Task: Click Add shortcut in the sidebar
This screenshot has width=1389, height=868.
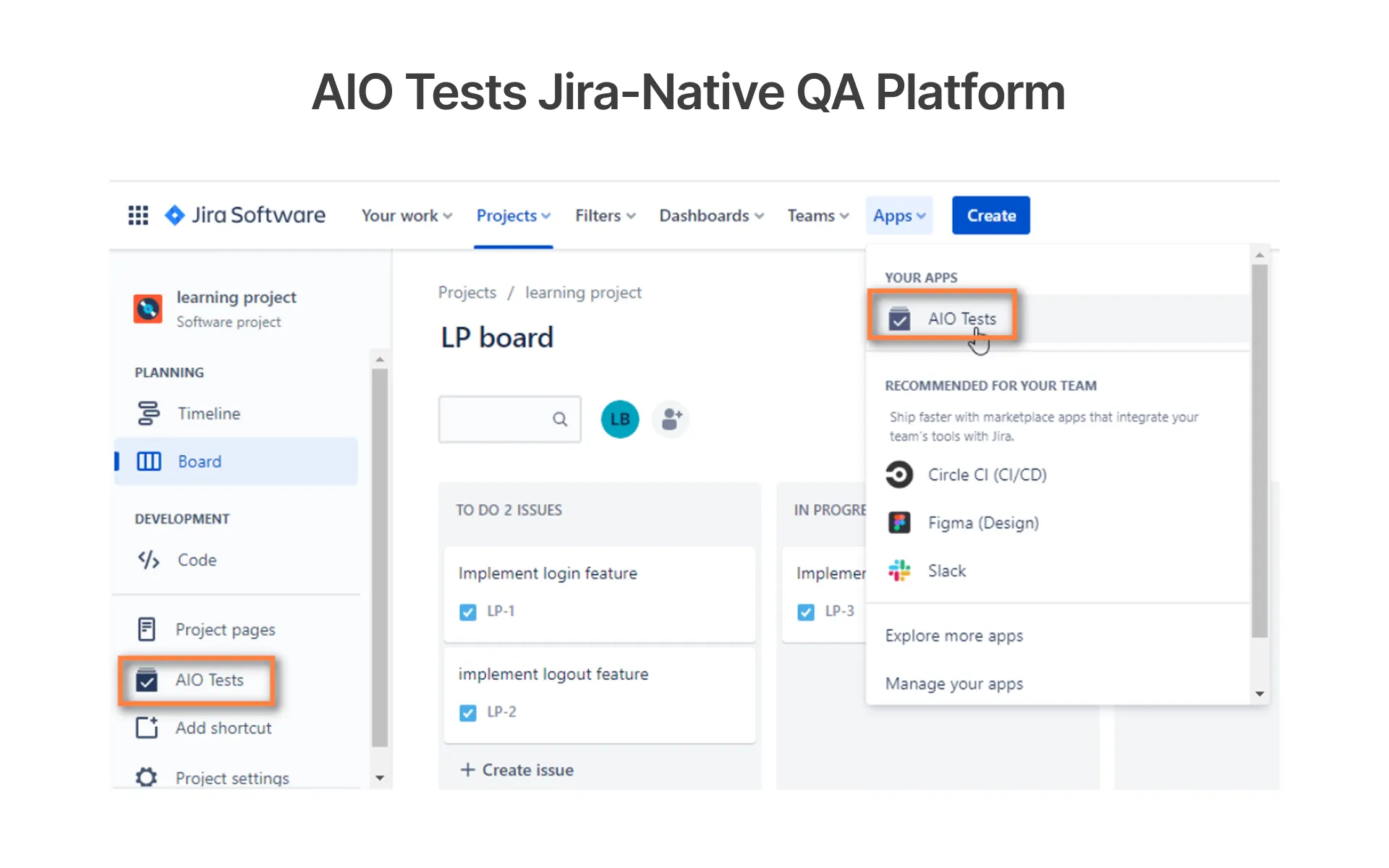Action: click(x=236, y=728)
